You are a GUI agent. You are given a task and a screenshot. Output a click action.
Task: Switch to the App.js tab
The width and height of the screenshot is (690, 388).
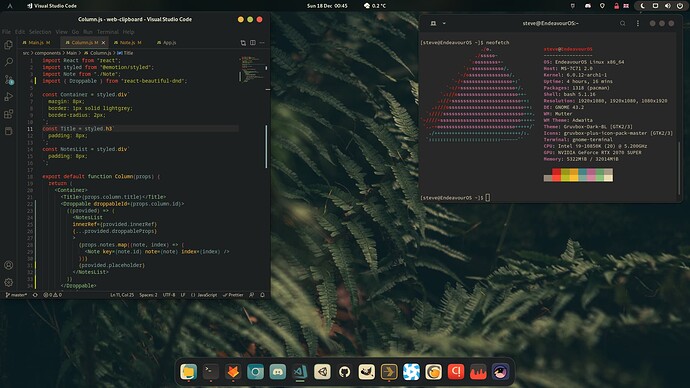166,43
